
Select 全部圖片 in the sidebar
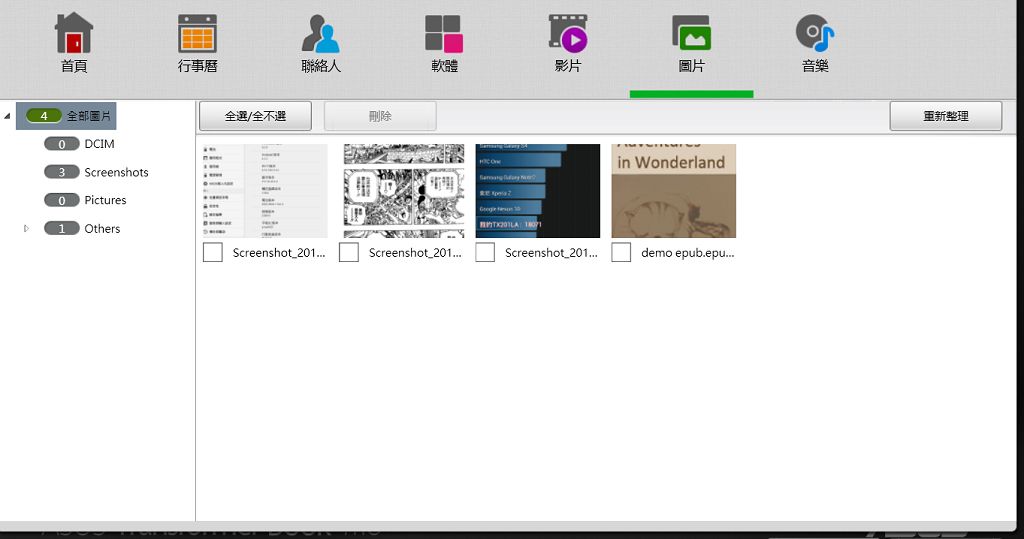[66, 116]
